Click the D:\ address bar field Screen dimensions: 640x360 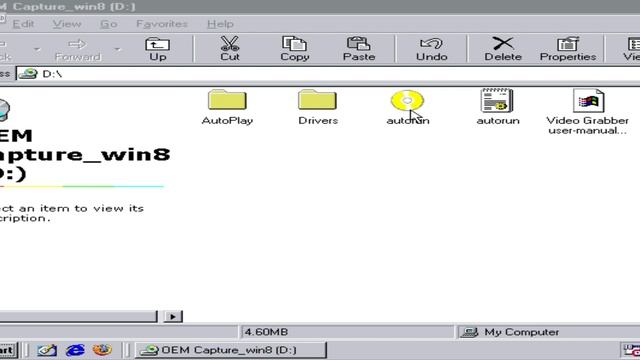327,74
